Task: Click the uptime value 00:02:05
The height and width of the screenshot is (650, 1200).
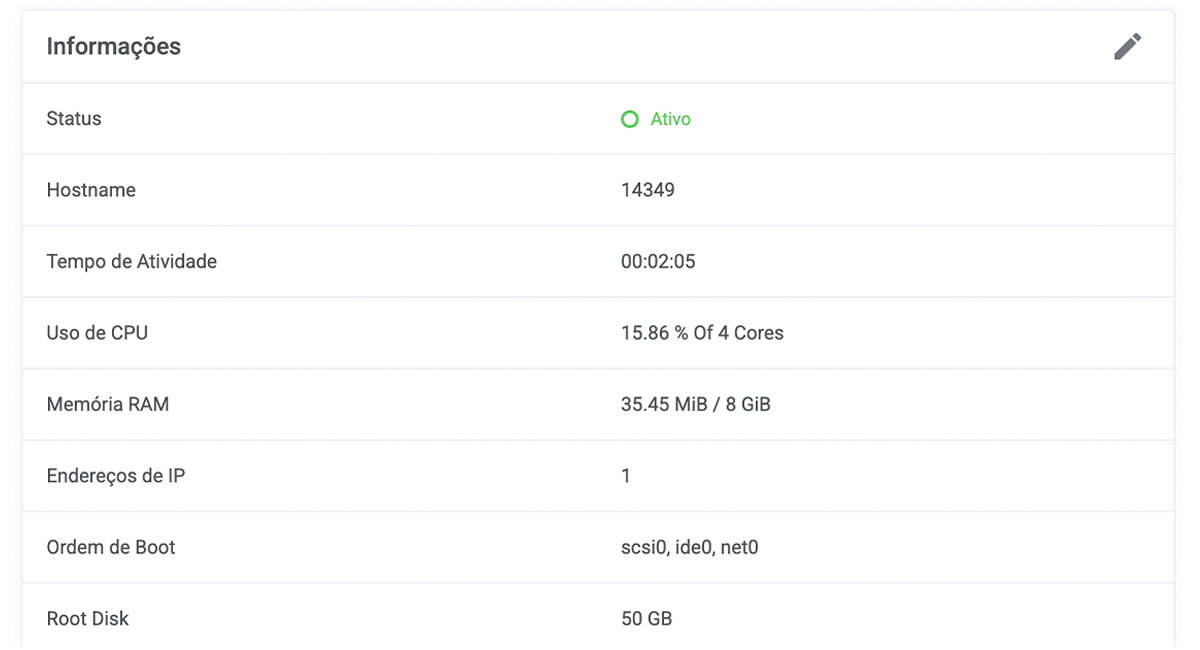Action: click(658, 262)
